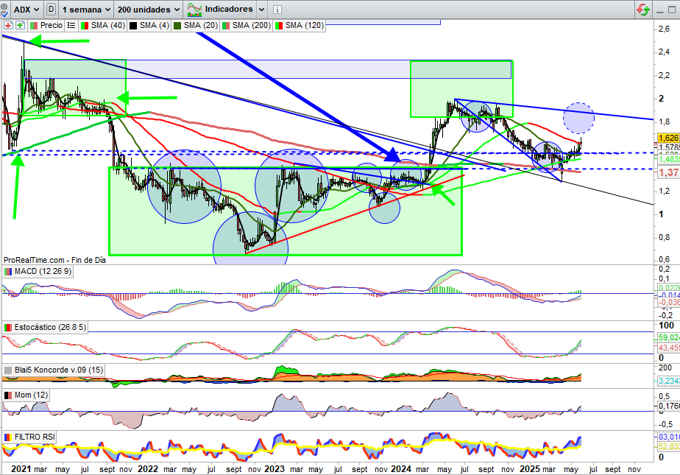Viewport: 680px width, 475px height.
Task: Click the 2023 year marker on time axis
Action: (274, 469)
